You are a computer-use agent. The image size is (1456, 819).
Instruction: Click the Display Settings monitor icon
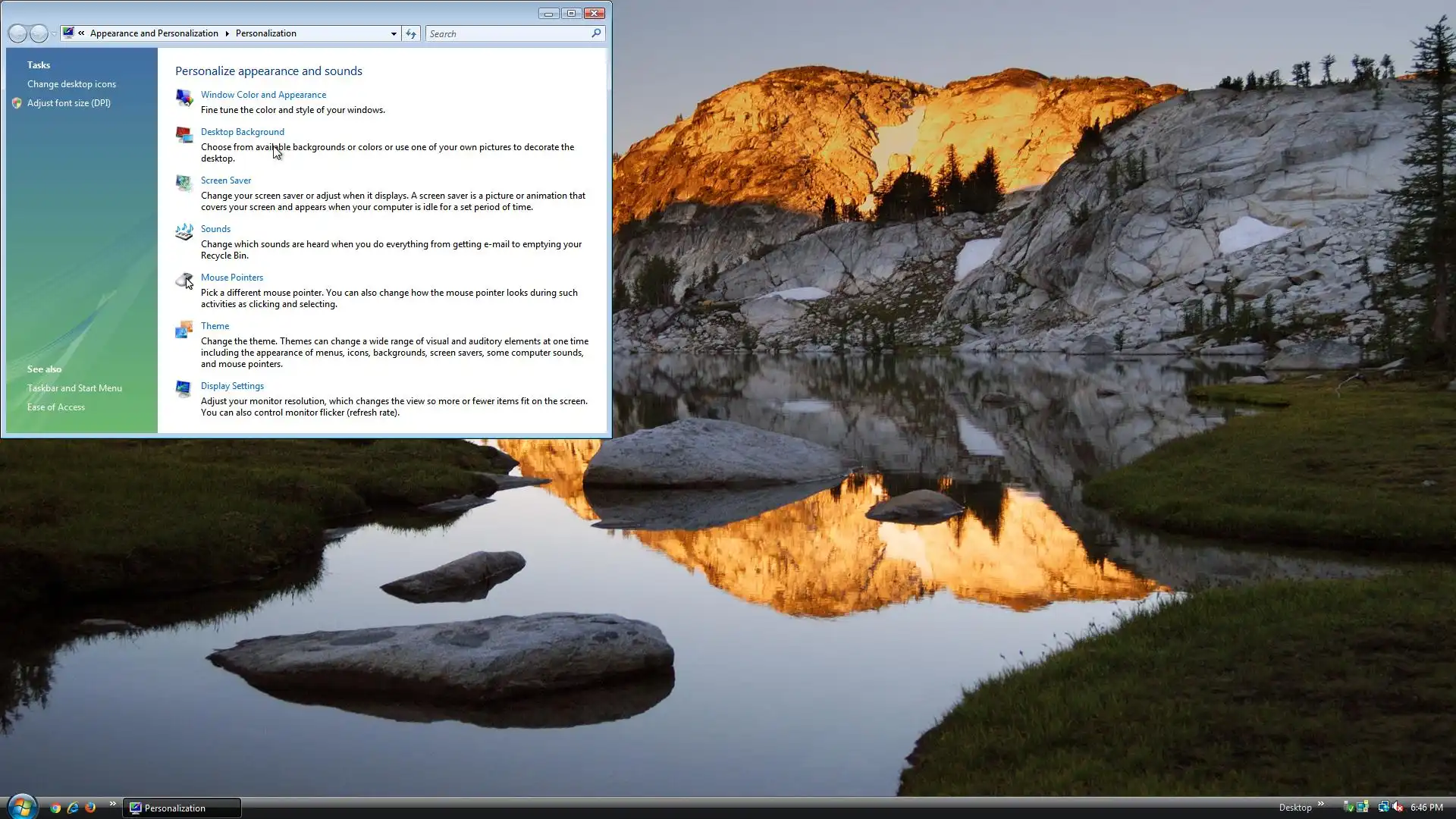tap(184, 389)
